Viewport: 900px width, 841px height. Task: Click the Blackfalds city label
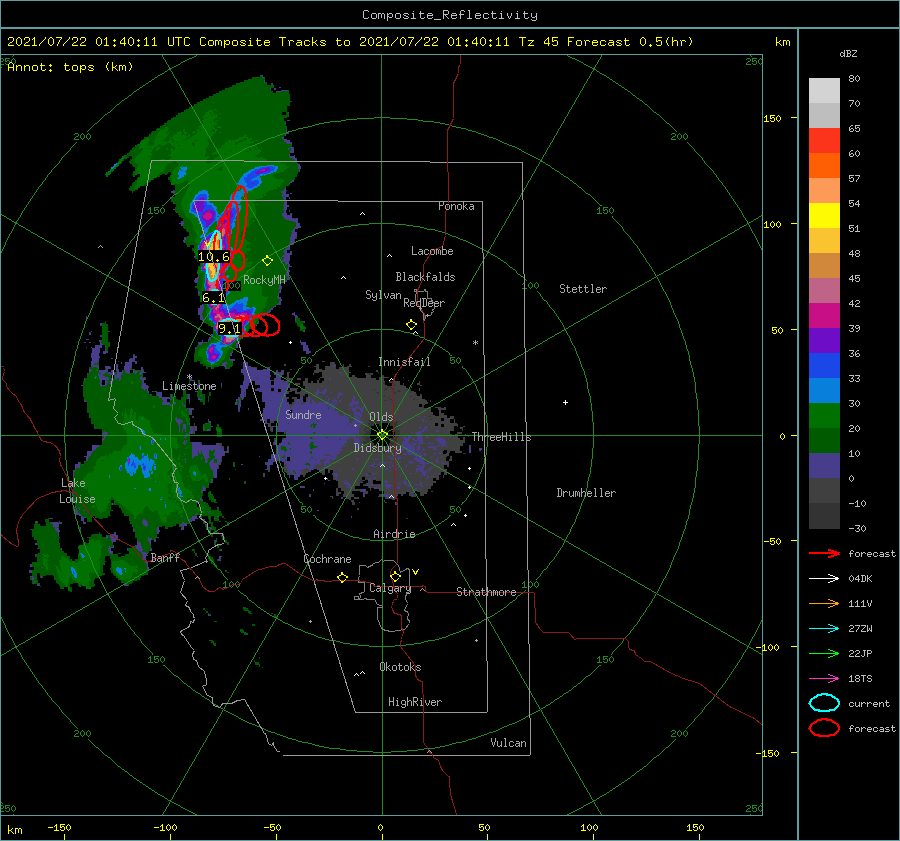pyautogui.click(x=425, y=277)
